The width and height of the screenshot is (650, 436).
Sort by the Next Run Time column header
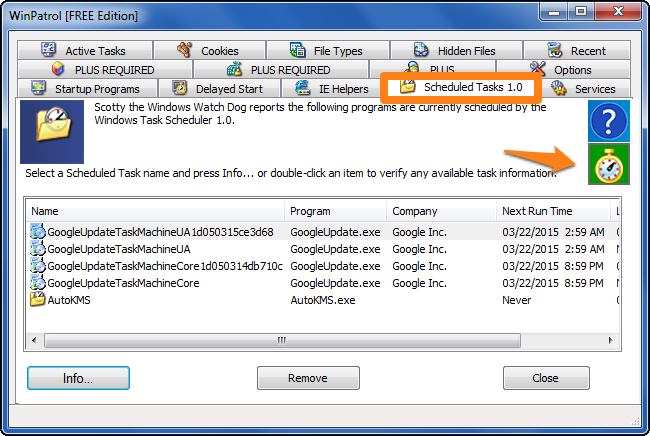coord(553,211)
